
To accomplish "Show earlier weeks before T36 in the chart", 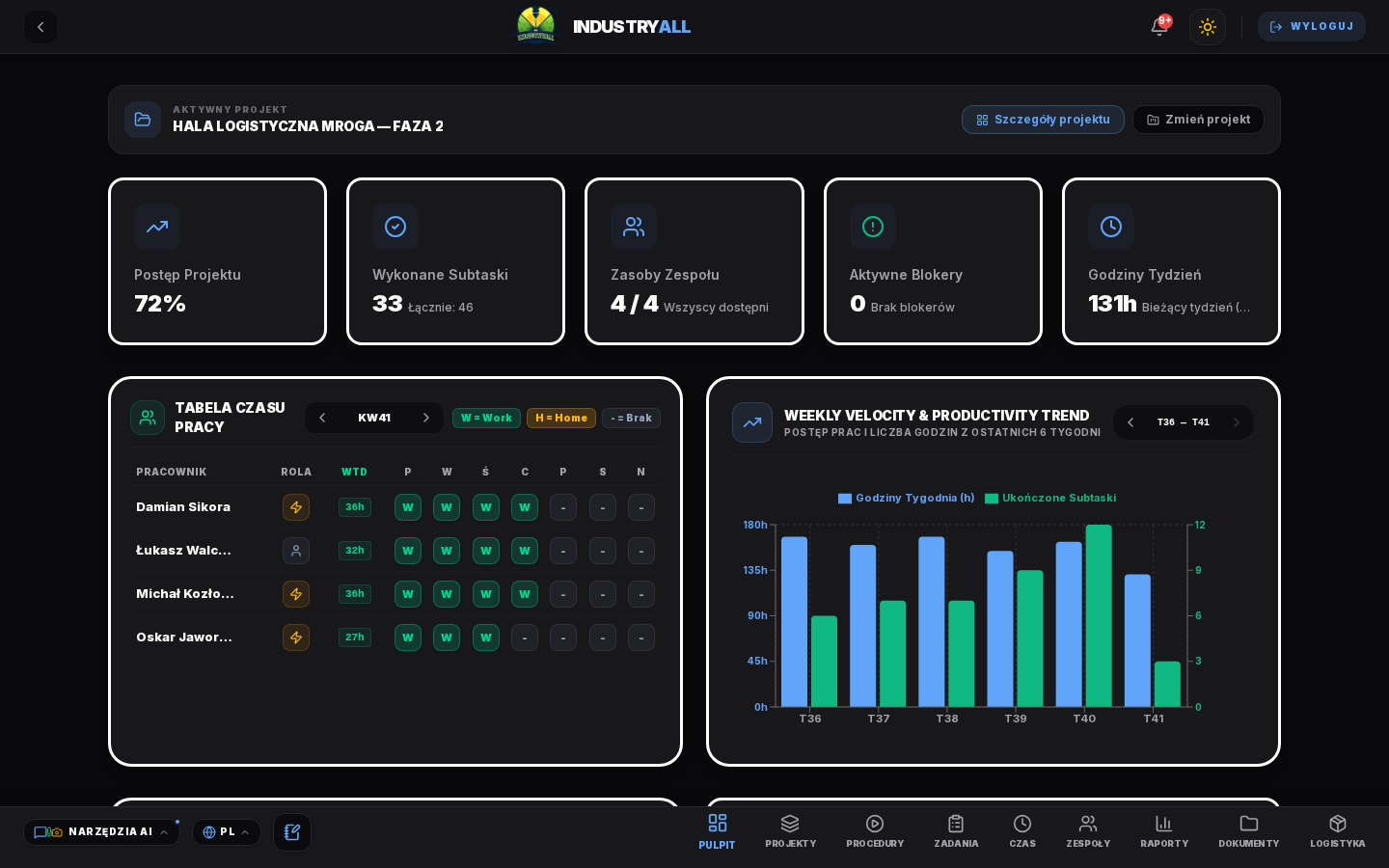I will pyautogui.click(x=1130, y=422).
